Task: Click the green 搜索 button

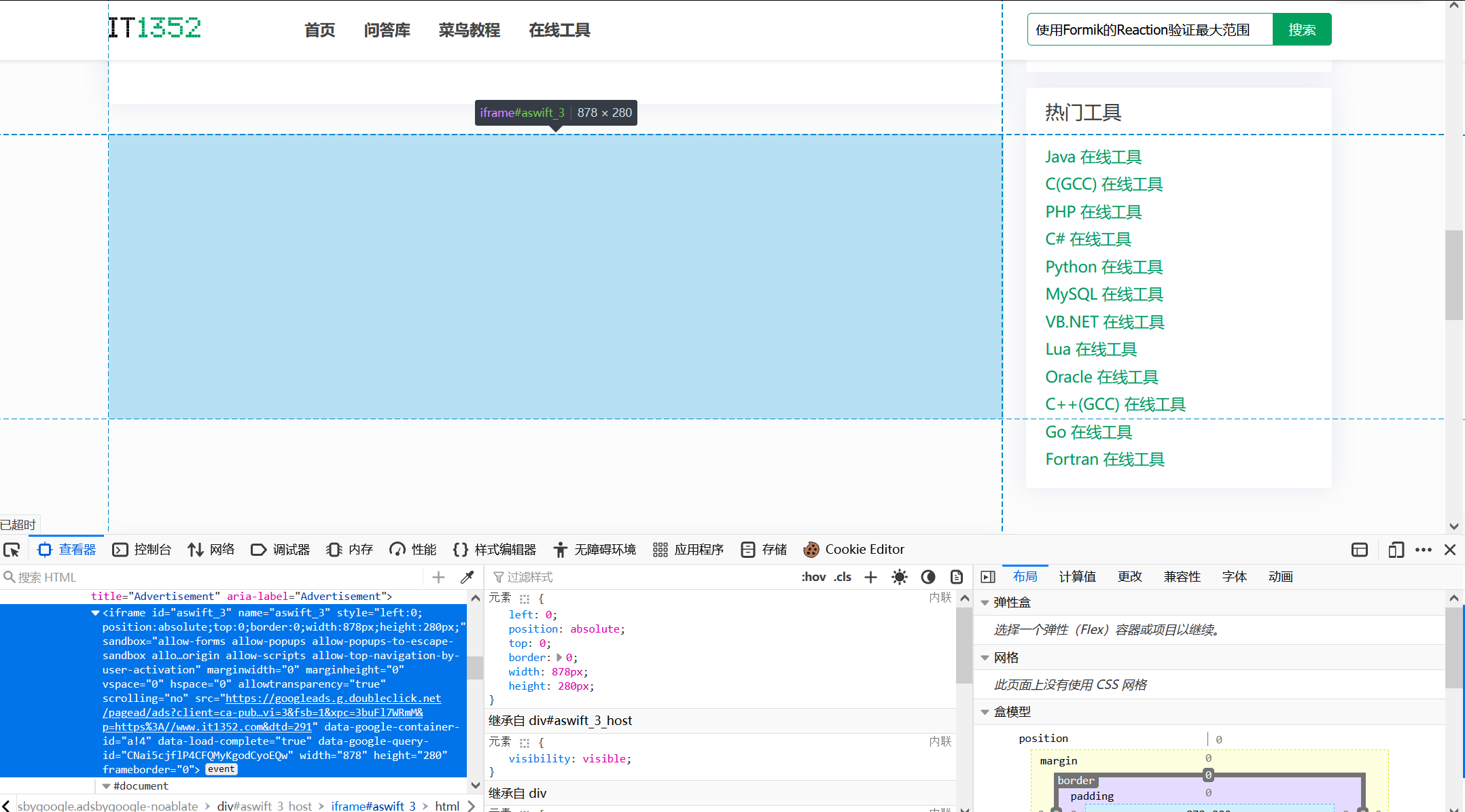Action: click(1301, 30)
